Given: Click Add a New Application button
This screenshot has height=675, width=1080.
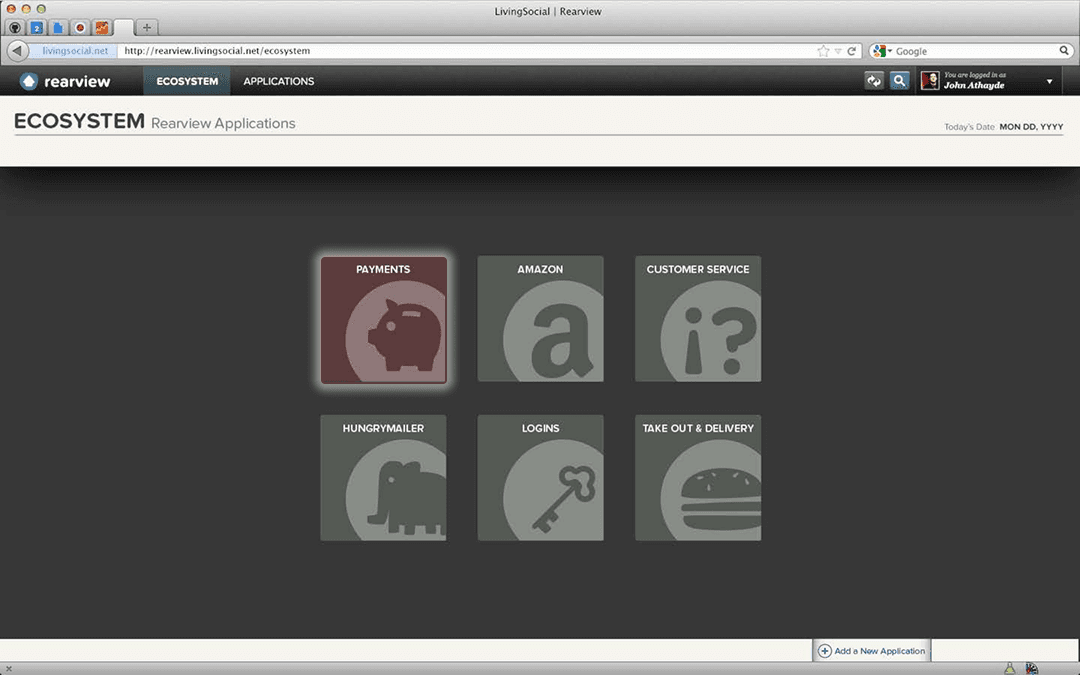Looking at the screenshot, I should (871, 650).
